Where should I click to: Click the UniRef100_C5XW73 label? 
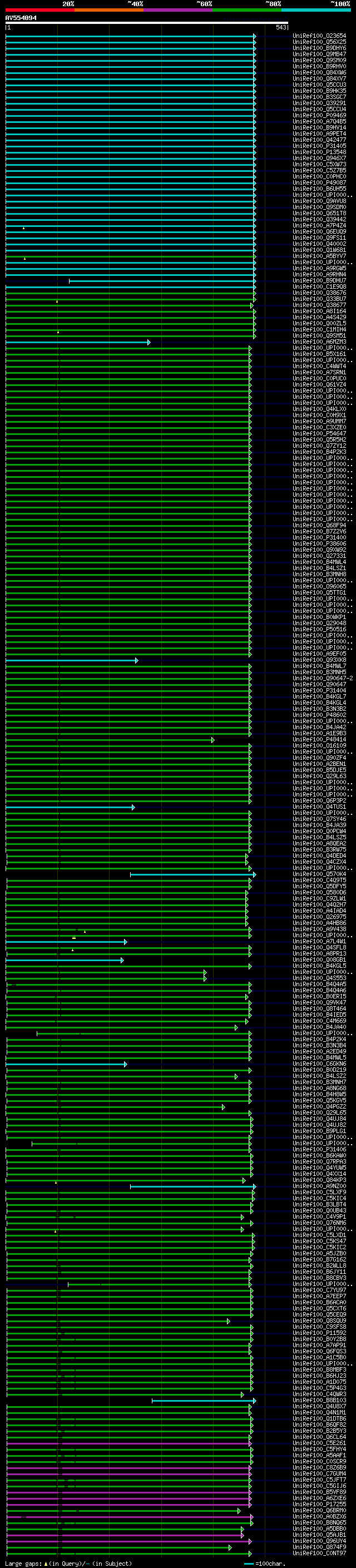tap(319, 164)
